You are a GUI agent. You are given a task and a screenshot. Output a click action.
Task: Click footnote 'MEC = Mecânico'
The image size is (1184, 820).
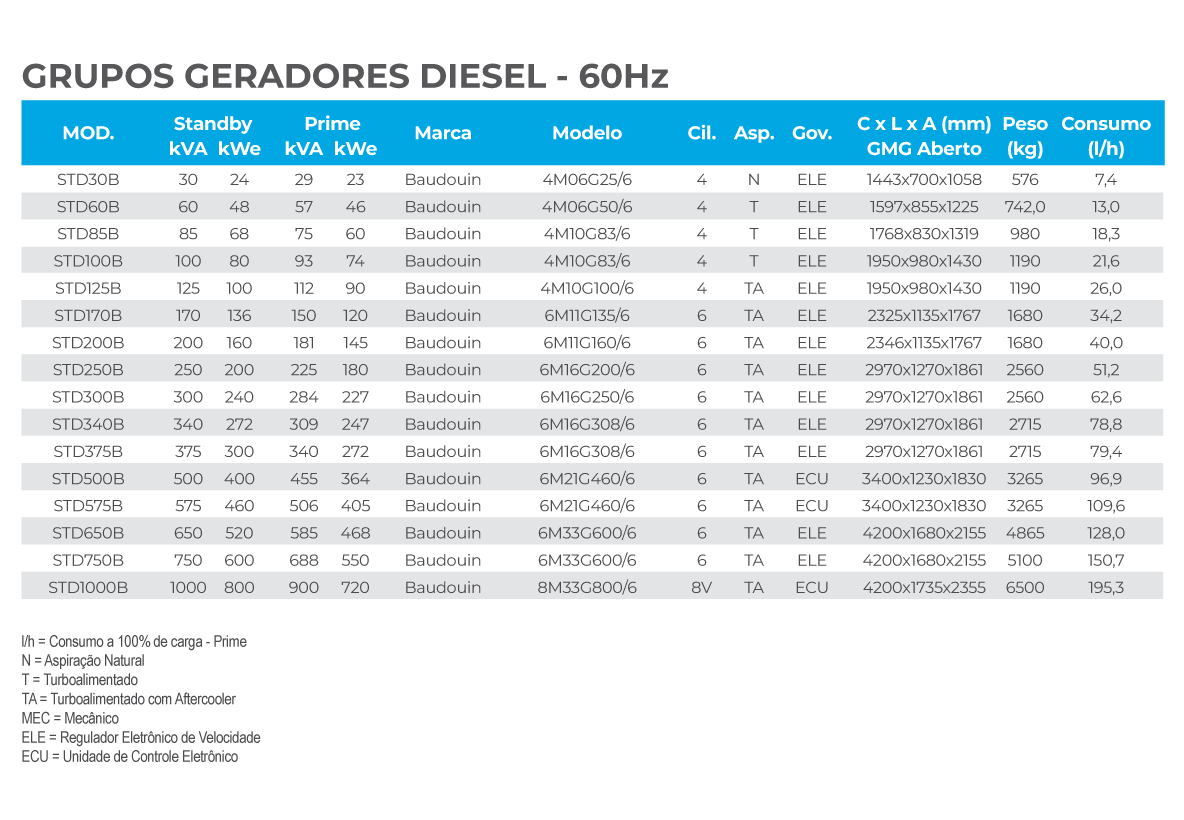click(x=70, y=718)
